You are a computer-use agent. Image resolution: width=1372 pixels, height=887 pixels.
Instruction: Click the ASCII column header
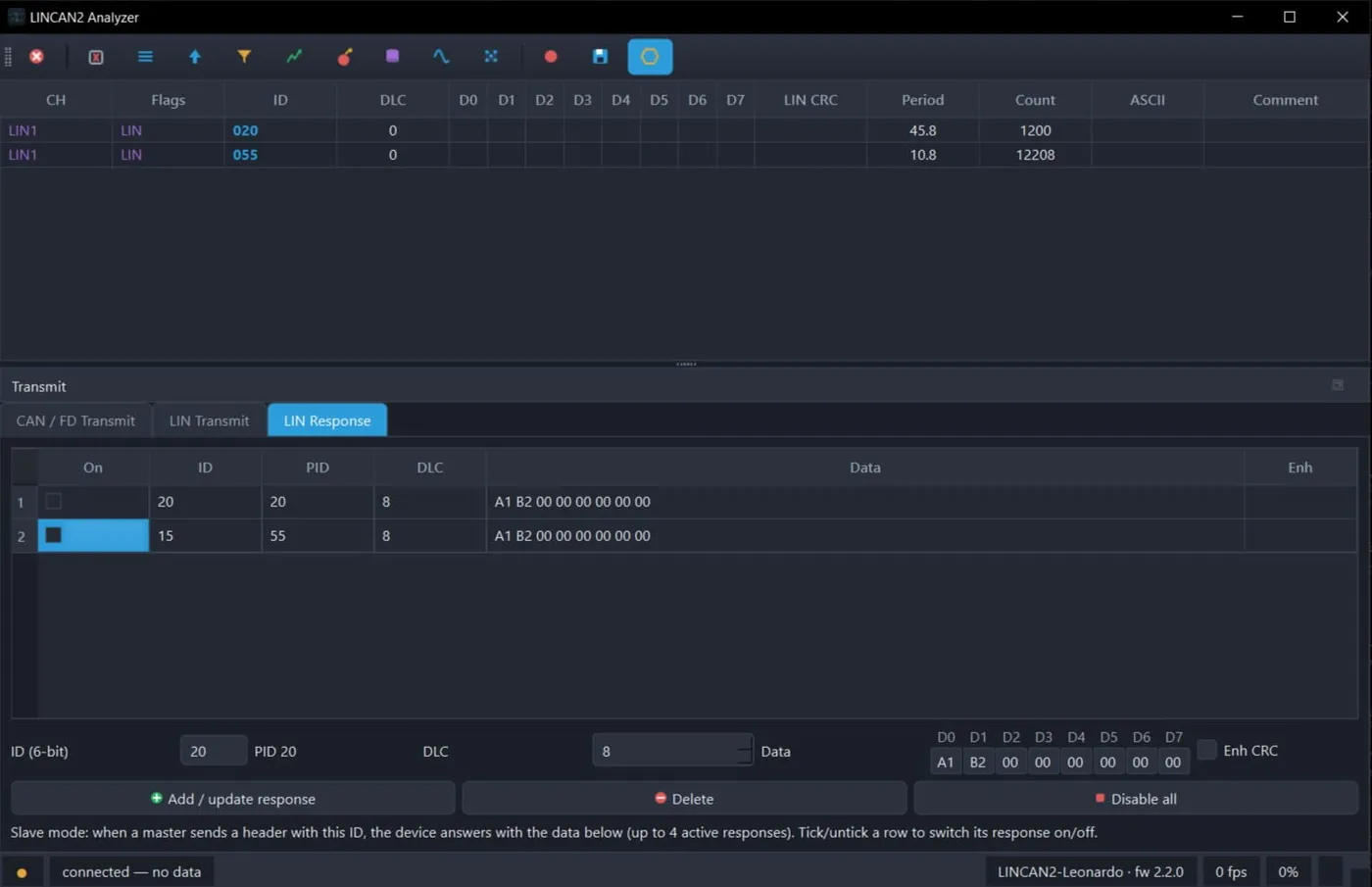[x=1148, y=100]
